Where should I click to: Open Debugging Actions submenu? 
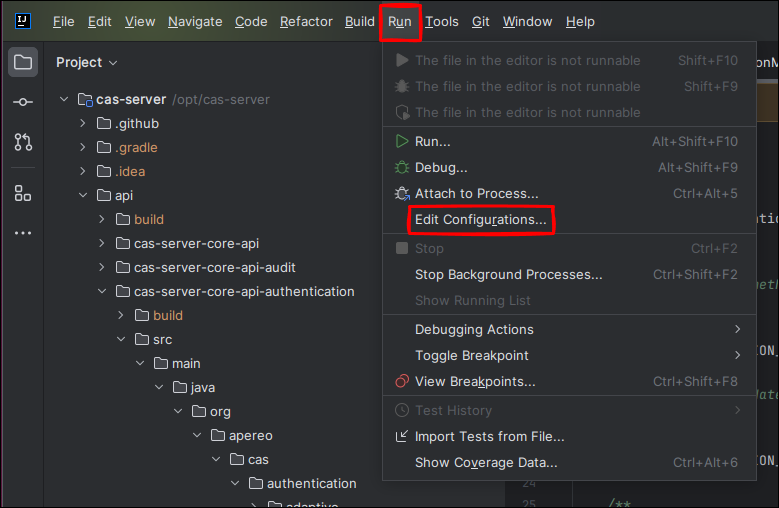coord(474,329)
